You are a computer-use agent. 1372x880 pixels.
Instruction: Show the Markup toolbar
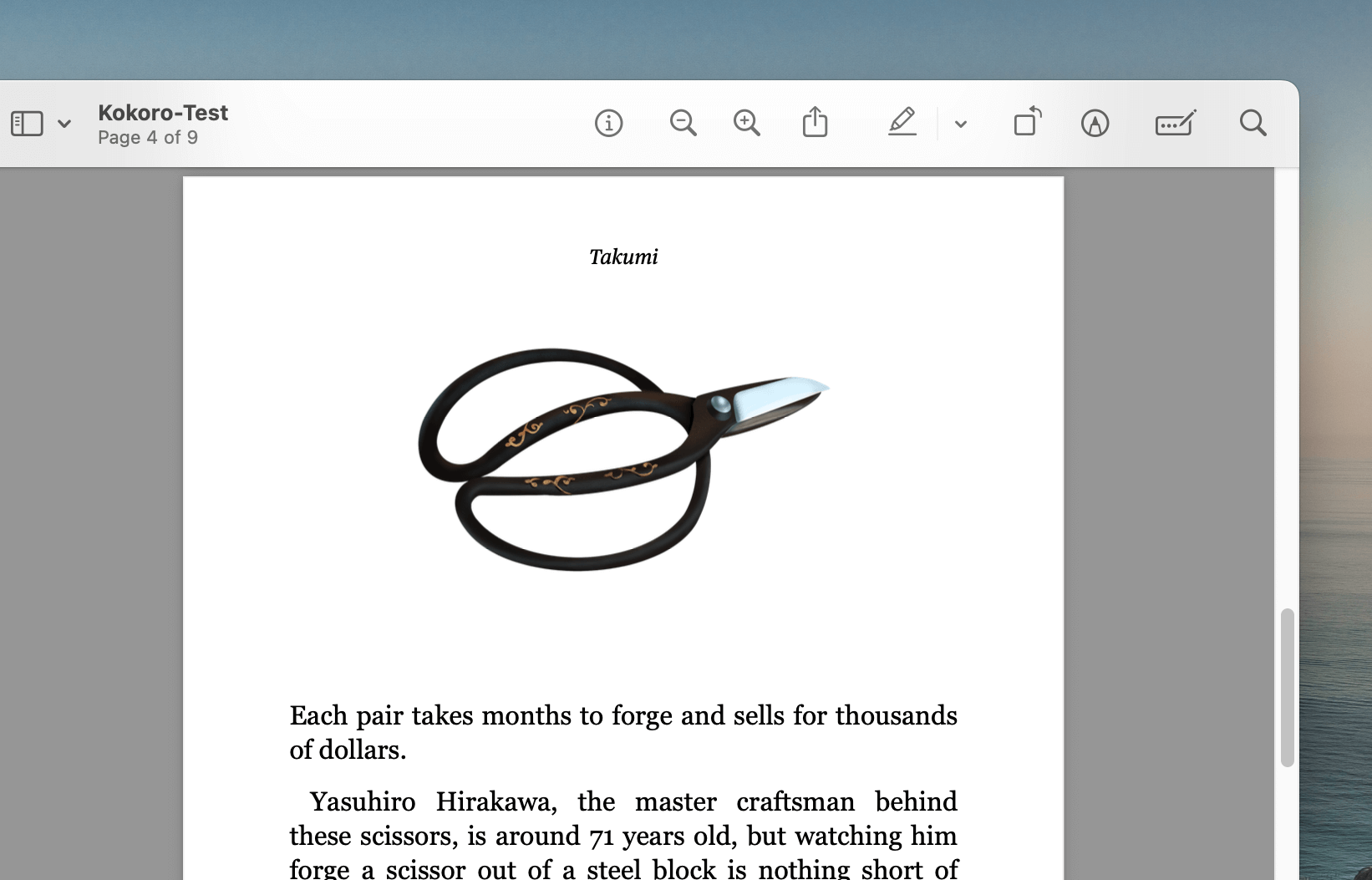[x=1095, y=124]
